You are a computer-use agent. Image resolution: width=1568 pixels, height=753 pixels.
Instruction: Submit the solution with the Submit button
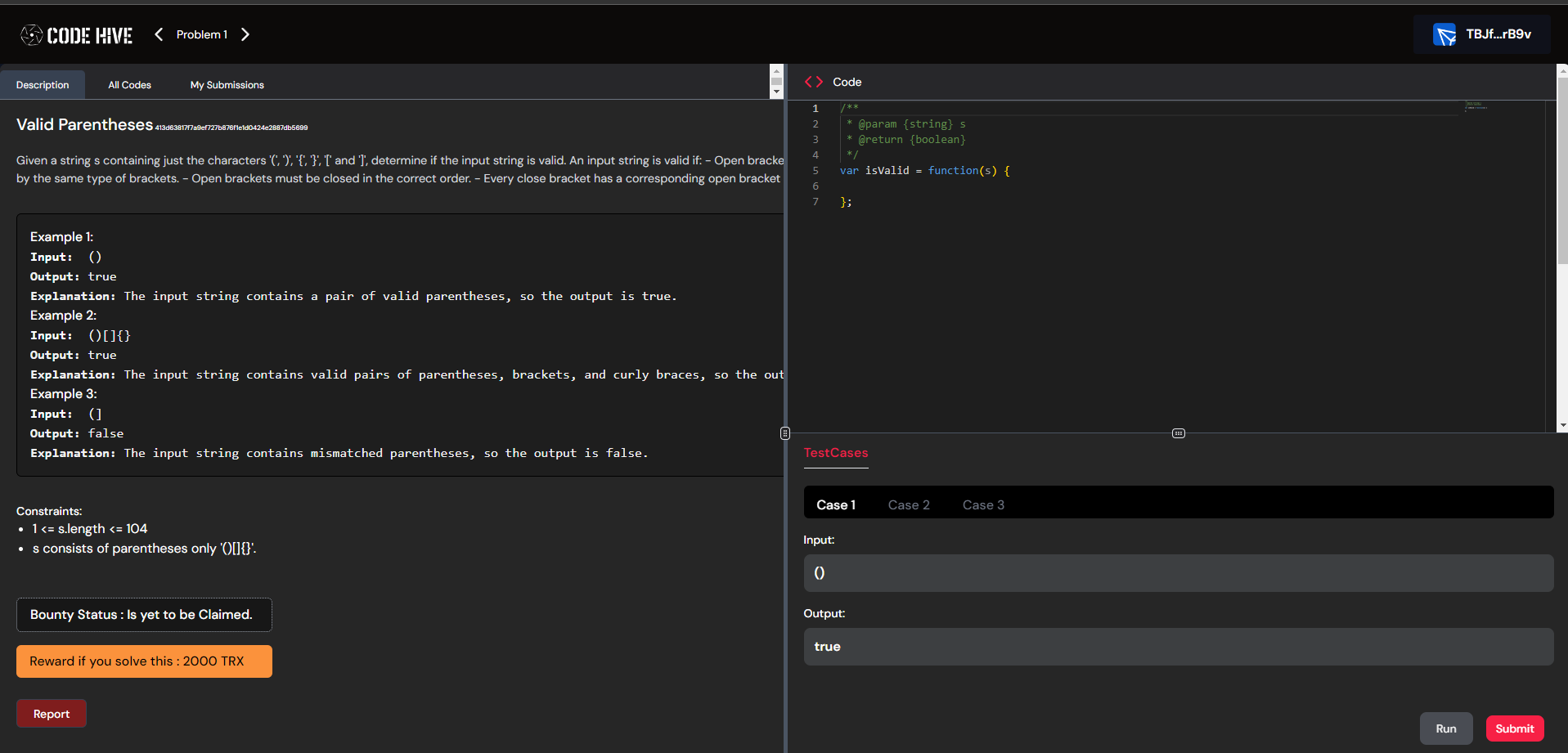(1514, 728)
